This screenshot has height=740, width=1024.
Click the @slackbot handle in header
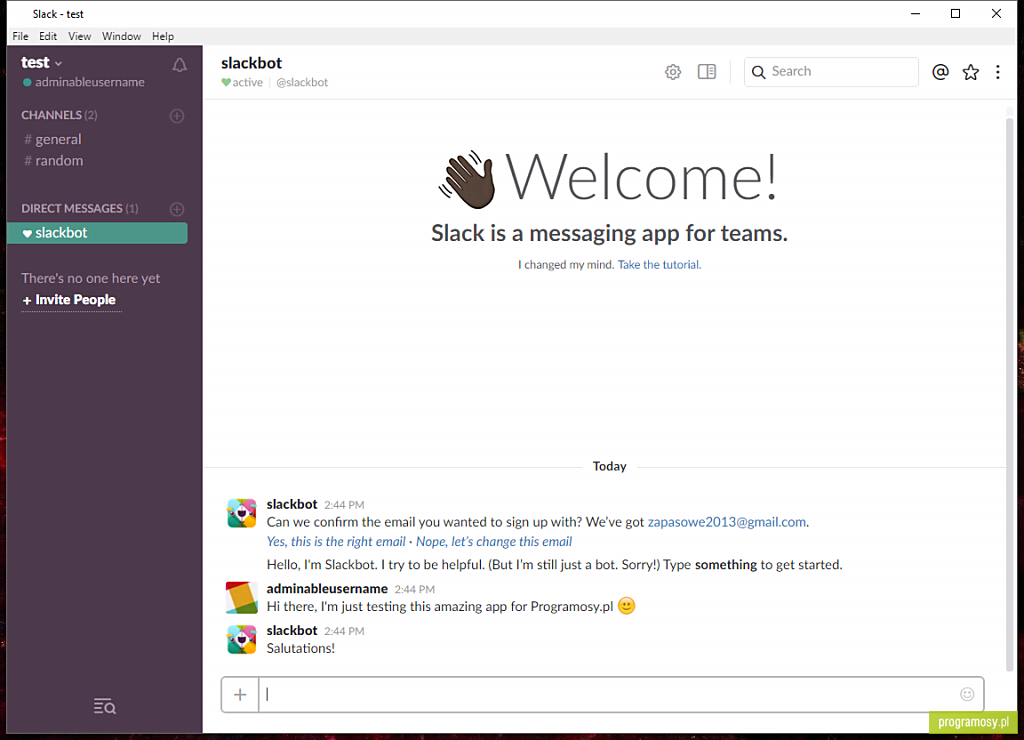point(302,82)
